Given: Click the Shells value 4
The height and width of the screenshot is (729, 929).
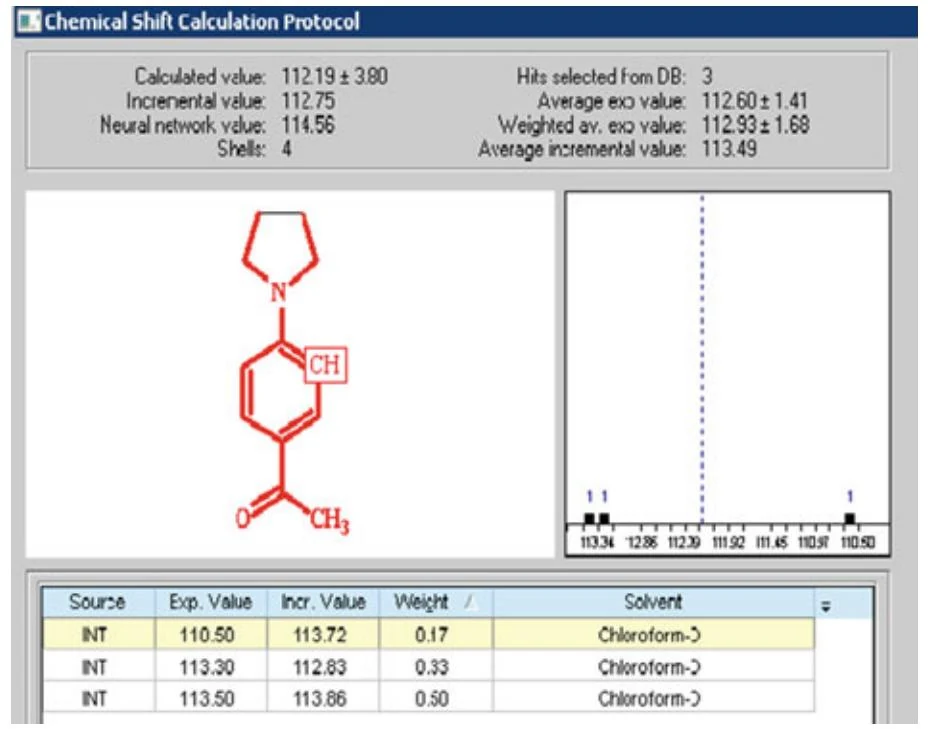Looking at the screenshot, I should point(287,148).
